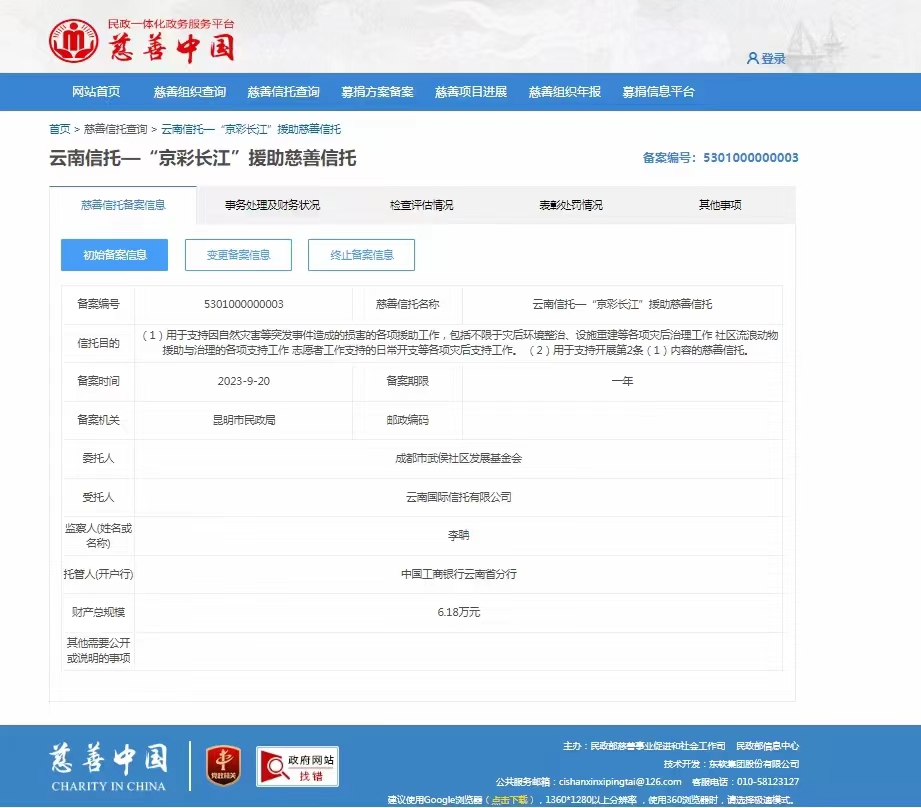Viewport: 921px width, 808px height.
Task: Open 慈善组织年报 menu item
Action: tap(564, 92)
